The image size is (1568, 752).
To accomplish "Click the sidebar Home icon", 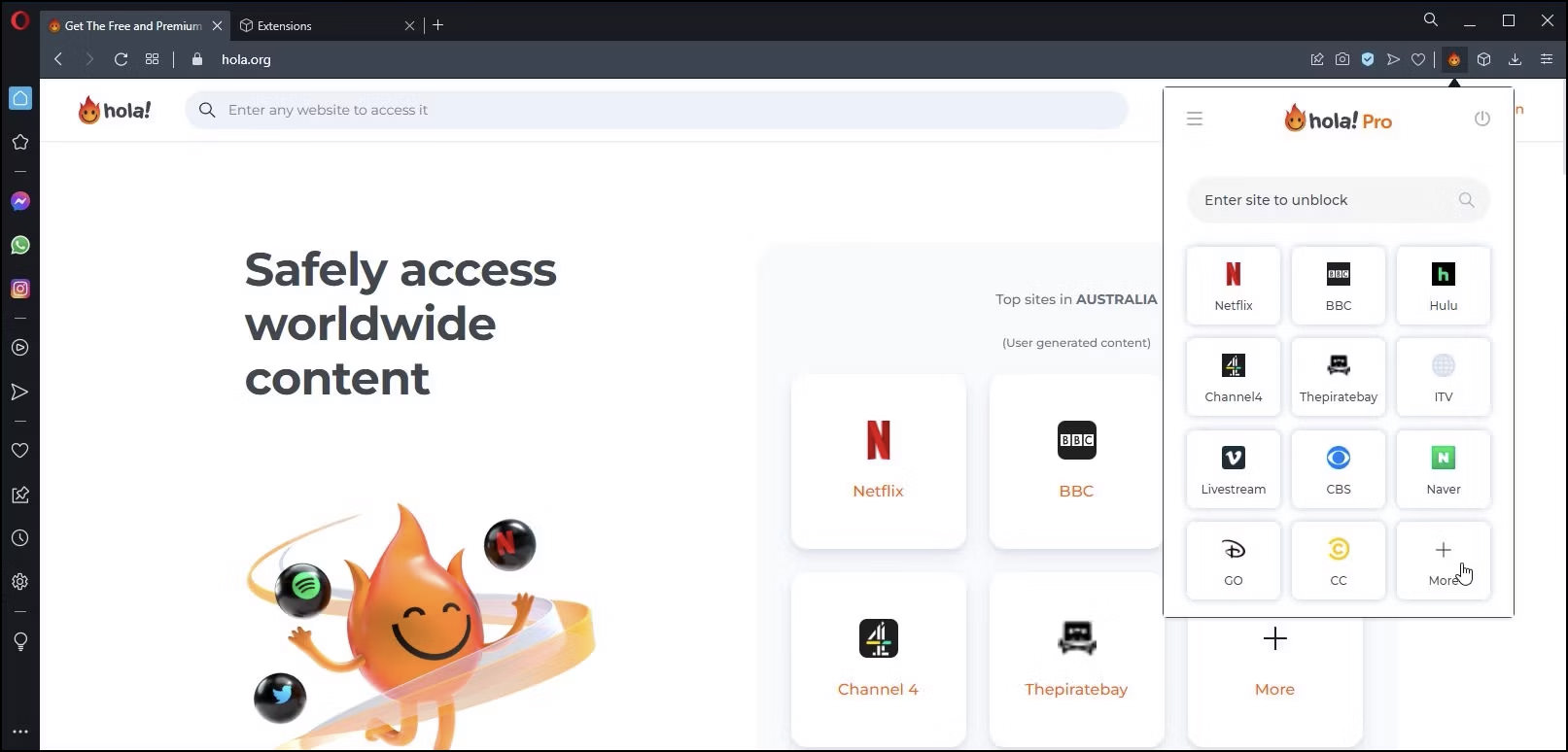I will (x=20, y=98).
